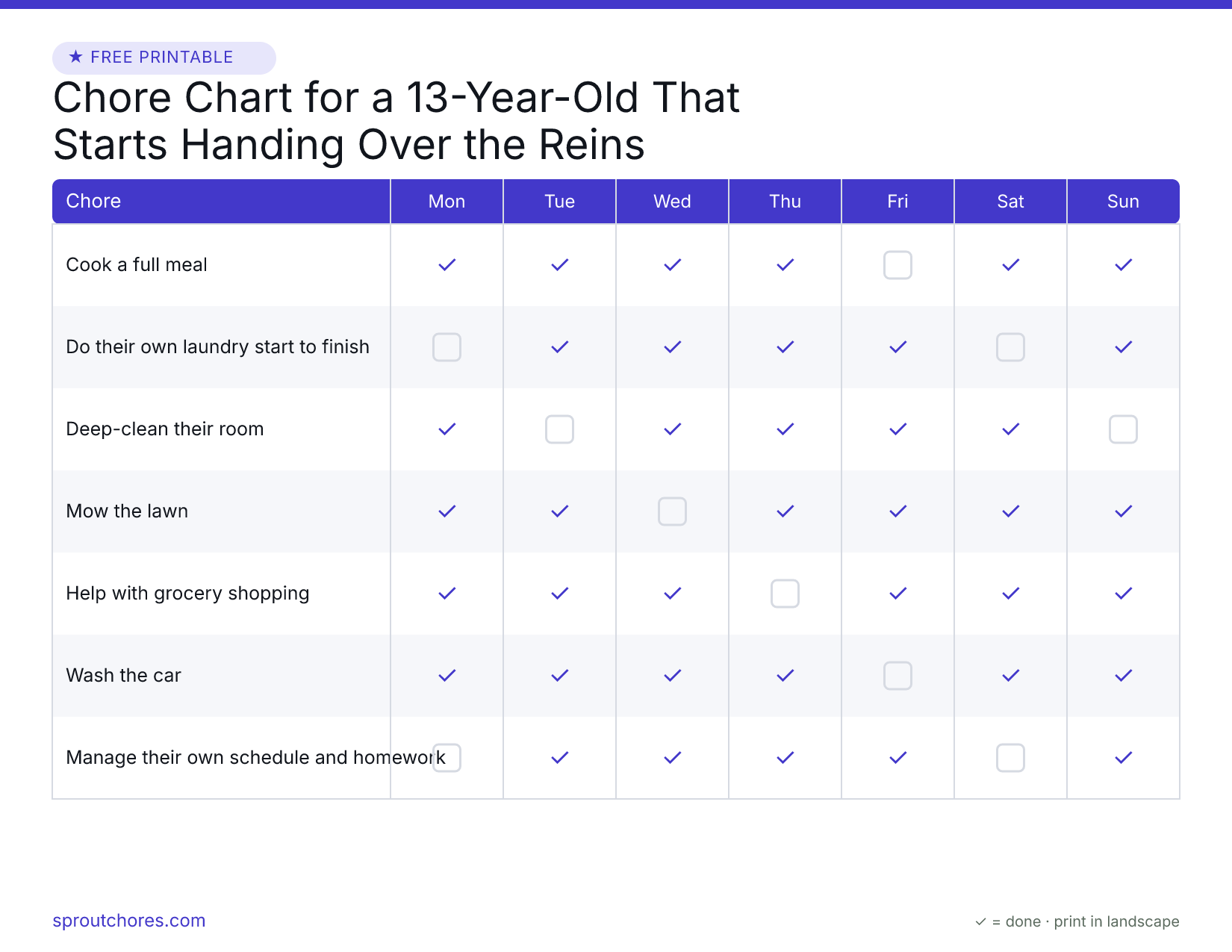Click the Cook a full meal Sunday checkmark
This screenshot has height=952, width=1232.
pyautogui.click(x=1123, y=265)
